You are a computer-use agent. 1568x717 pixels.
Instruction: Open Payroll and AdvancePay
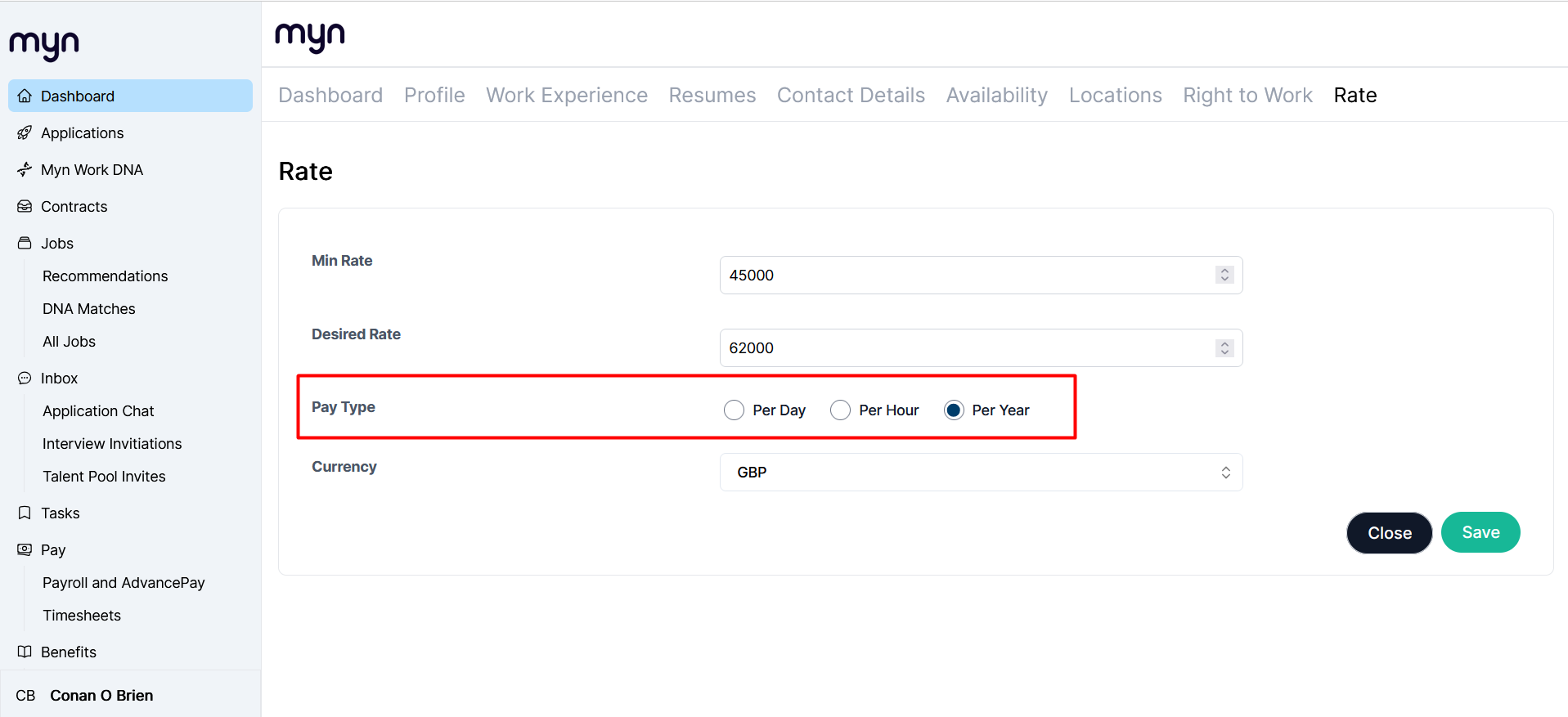124,582
